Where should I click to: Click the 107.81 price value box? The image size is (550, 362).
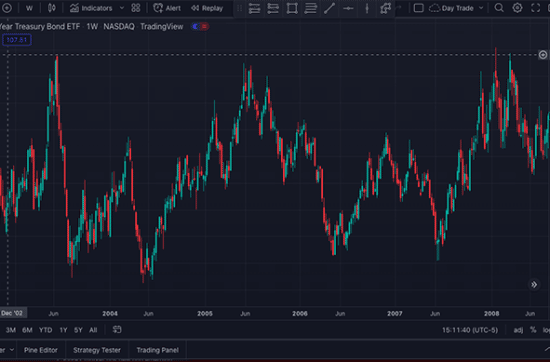click(17, 40)
